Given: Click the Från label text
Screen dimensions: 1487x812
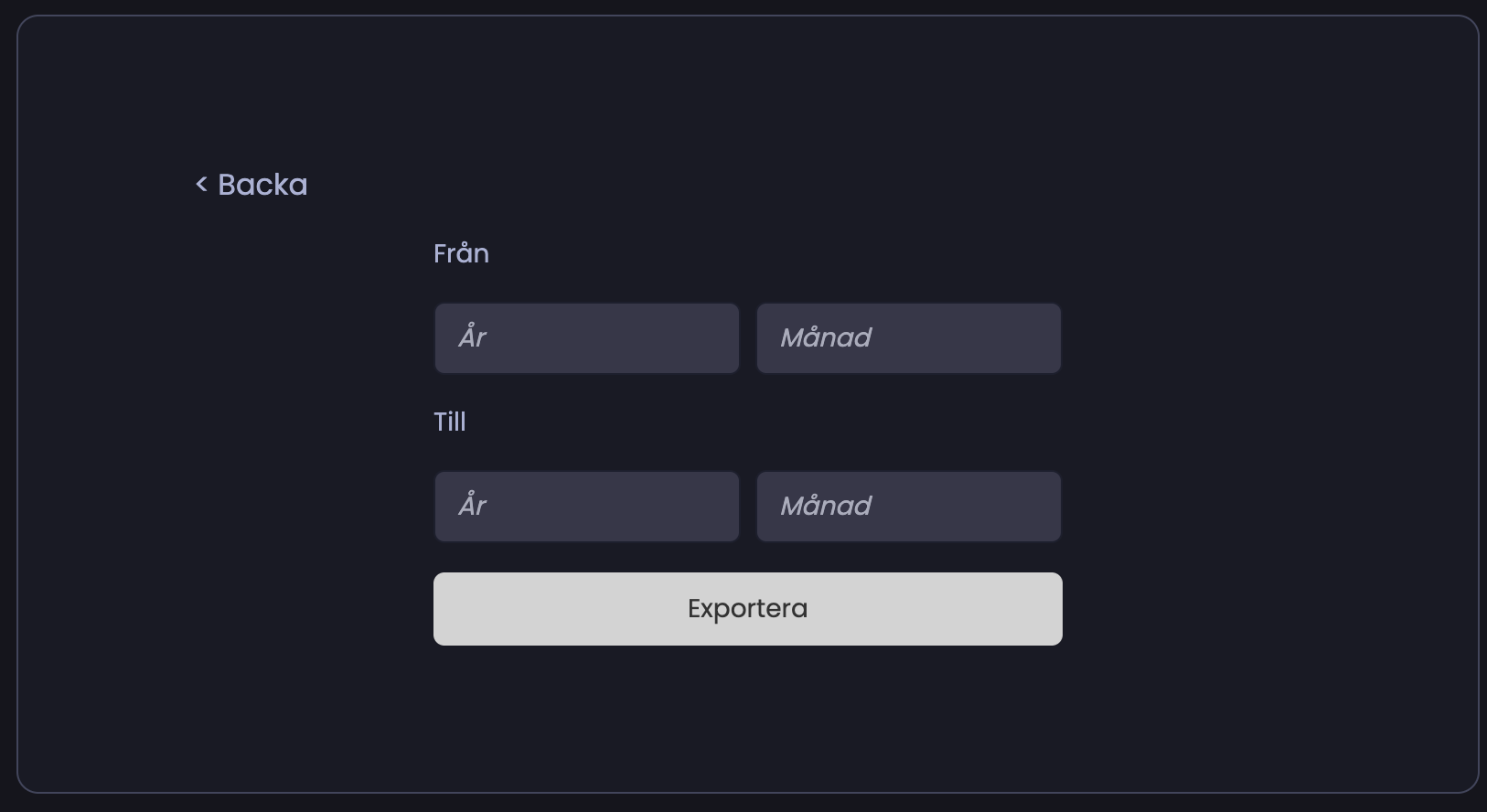Looking at the screenshot, I should coord(461,253).
